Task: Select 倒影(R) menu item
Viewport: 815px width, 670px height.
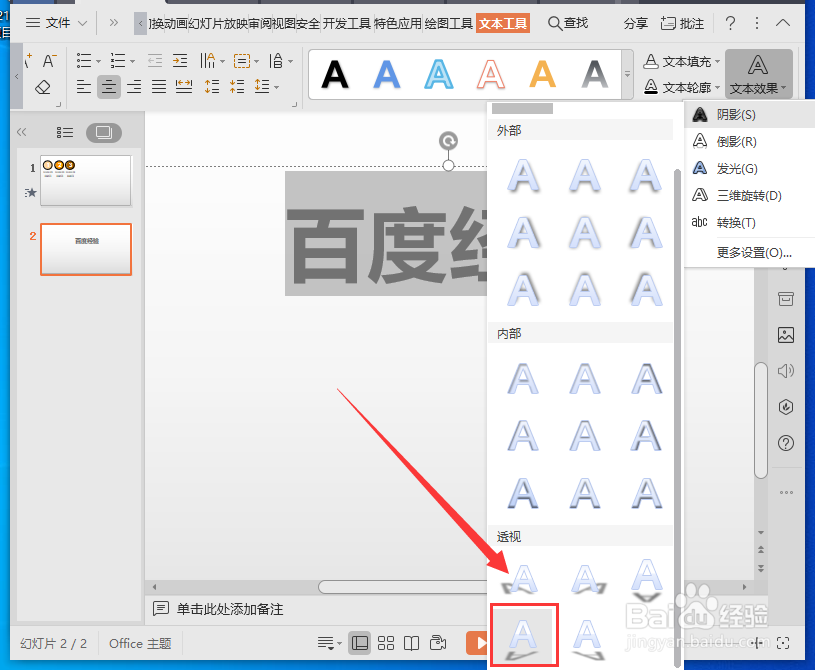Action: (x=749, y=141)
